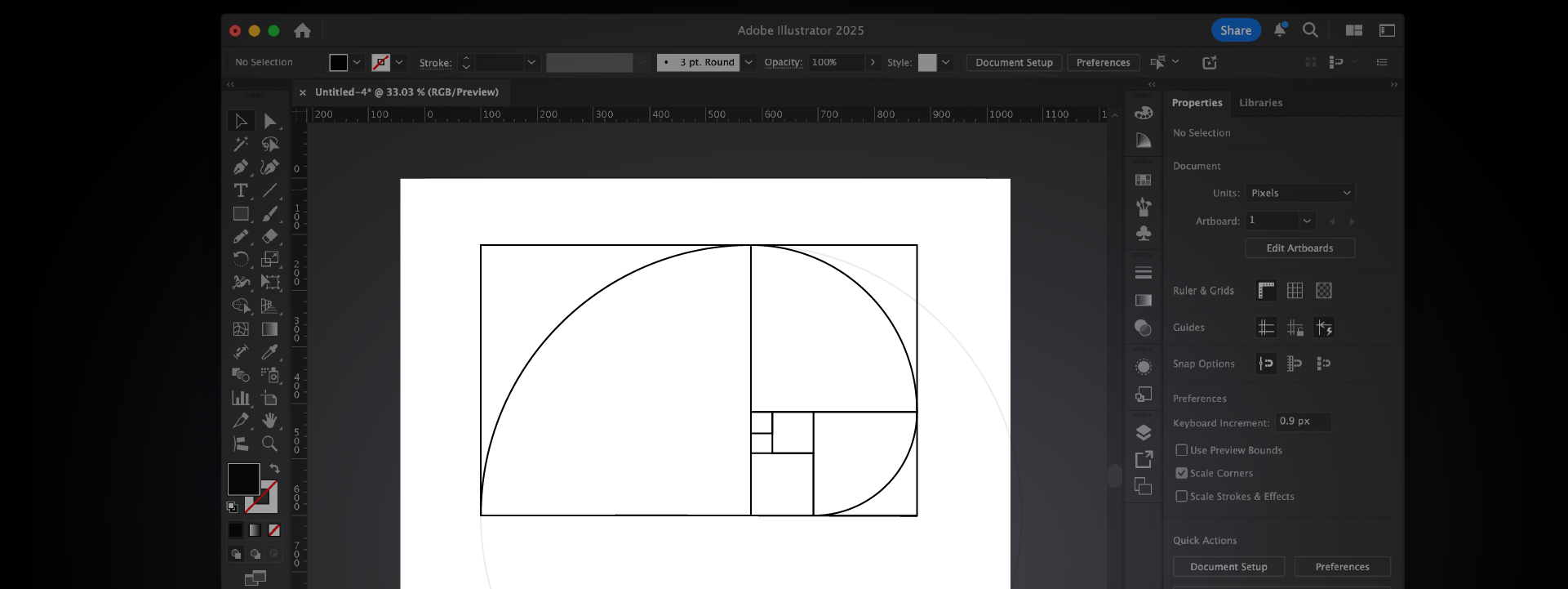The image size is (1568, 589).
Task: Choose the Lasso tool
Action: click(270, 144)
